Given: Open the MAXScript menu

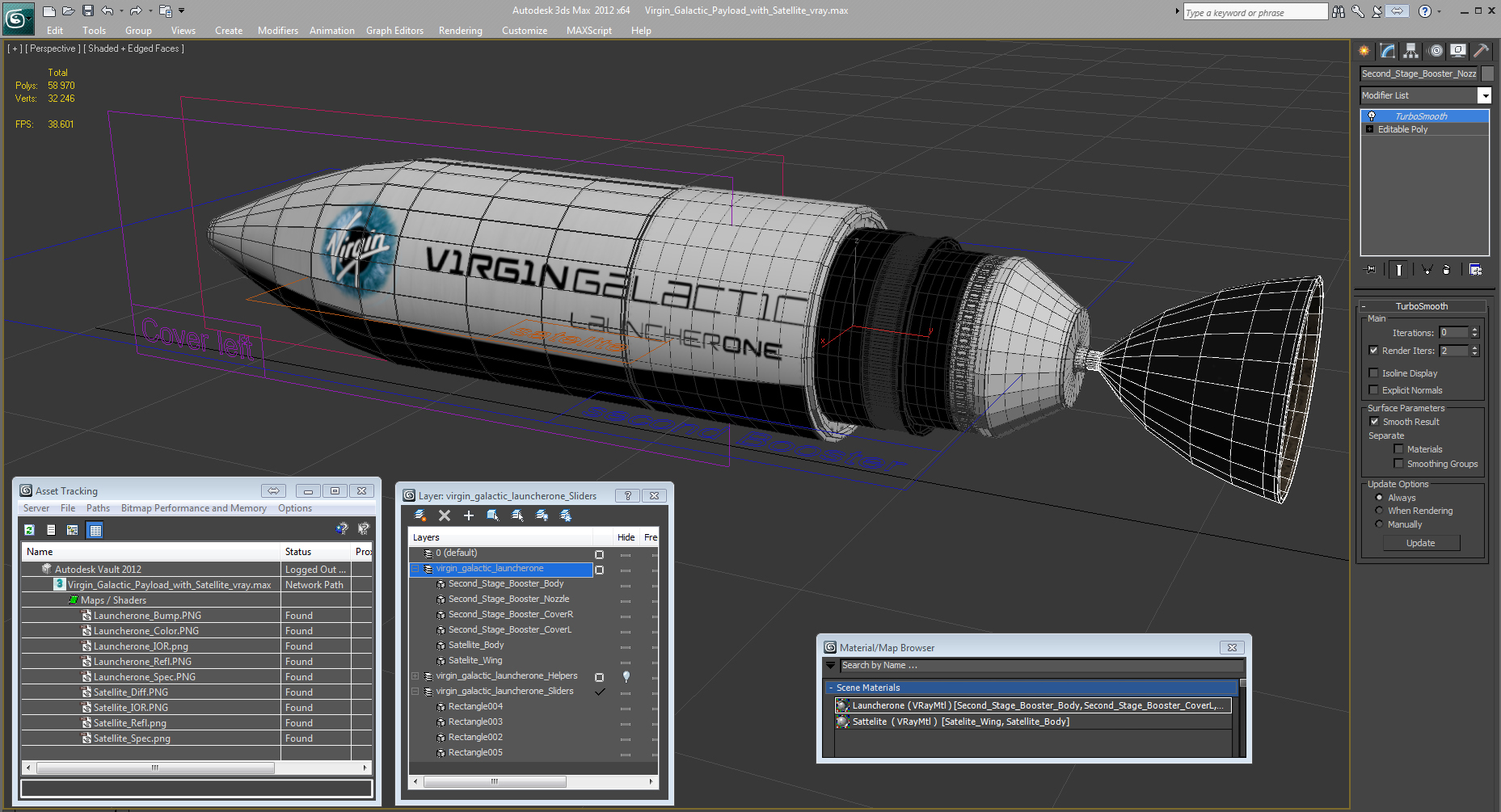Looking at the screenshot, I should click(588, 31).
